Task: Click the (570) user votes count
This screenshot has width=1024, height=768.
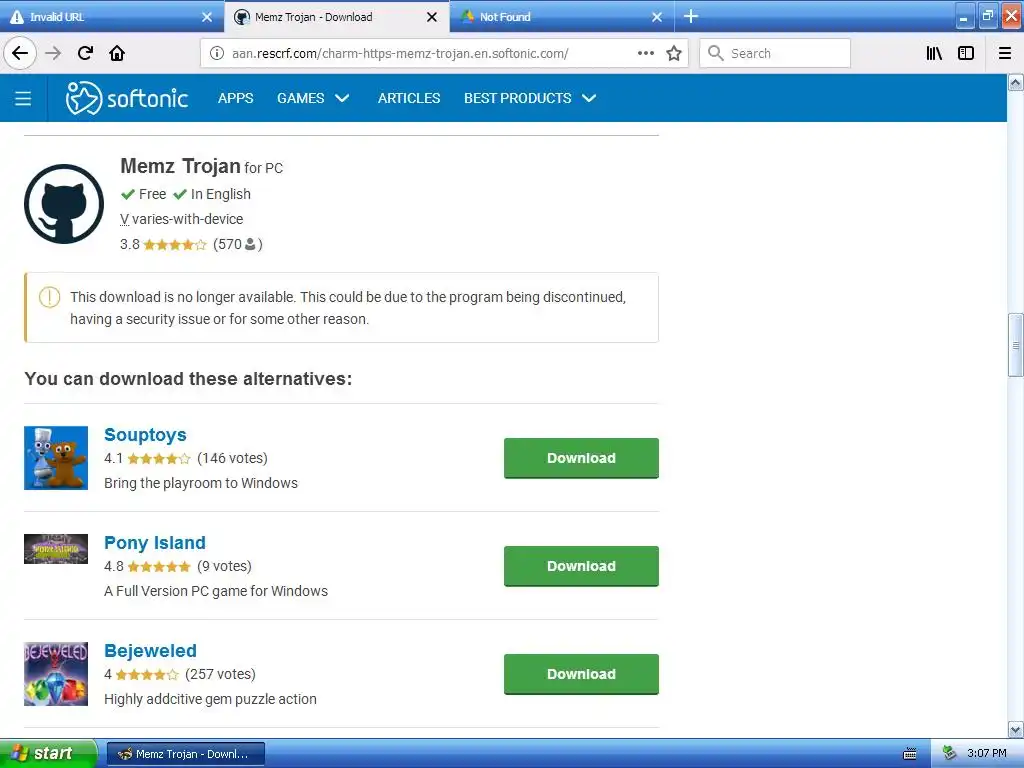Action: coord(238,244)
